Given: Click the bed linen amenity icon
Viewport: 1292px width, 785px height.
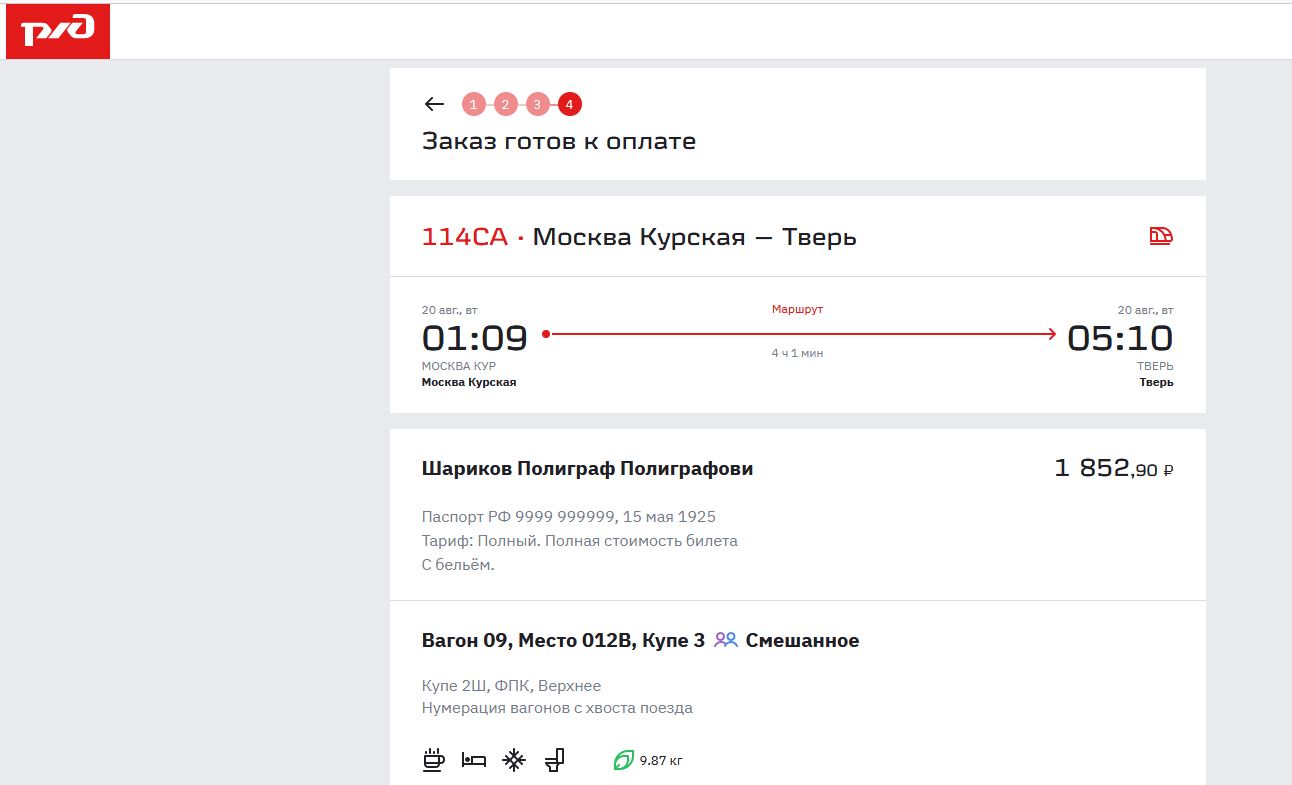Looking at the screenshot, I should coord(473,760).
